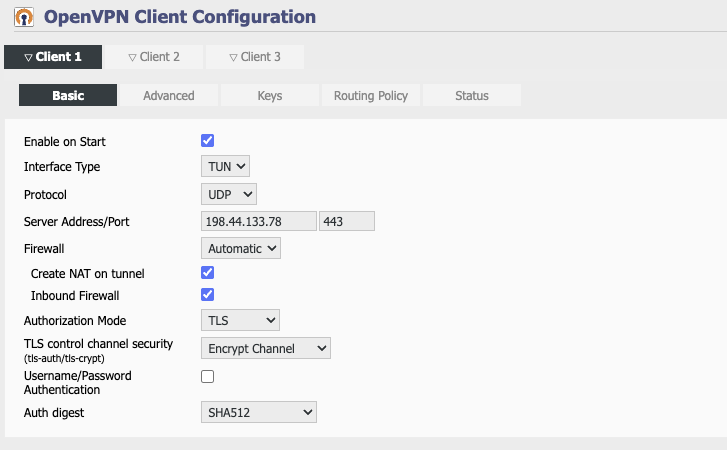Switch to the Client 1 tab

(53, 57)
